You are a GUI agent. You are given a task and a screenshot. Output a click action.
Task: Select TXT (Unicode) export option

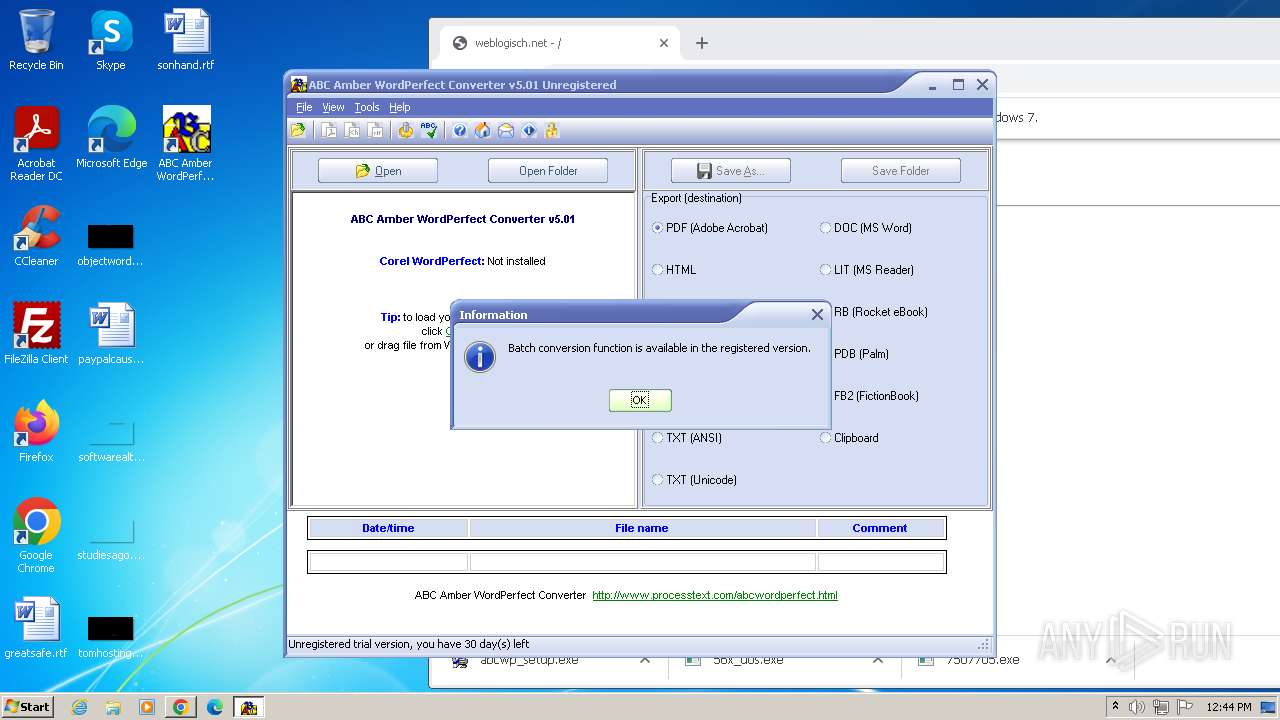(694, 480)
